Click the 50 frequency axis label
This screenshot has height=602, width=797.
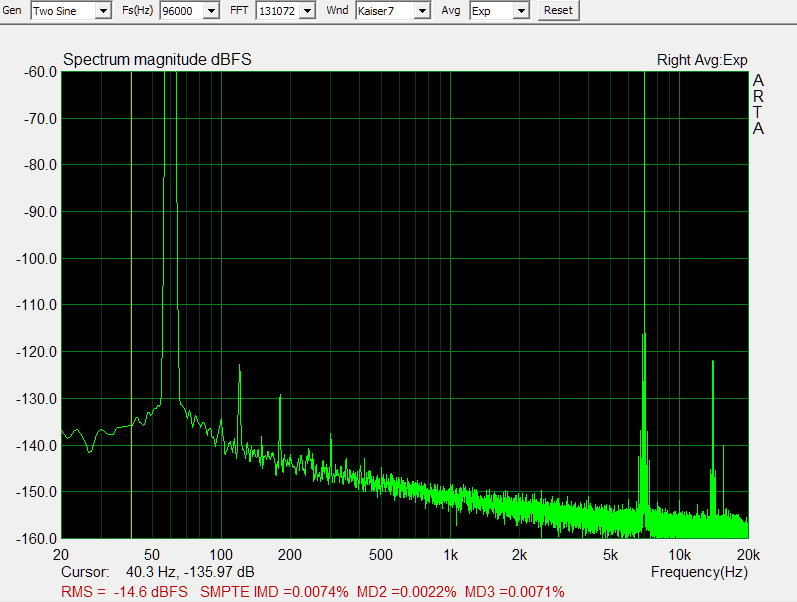(152, 555)
